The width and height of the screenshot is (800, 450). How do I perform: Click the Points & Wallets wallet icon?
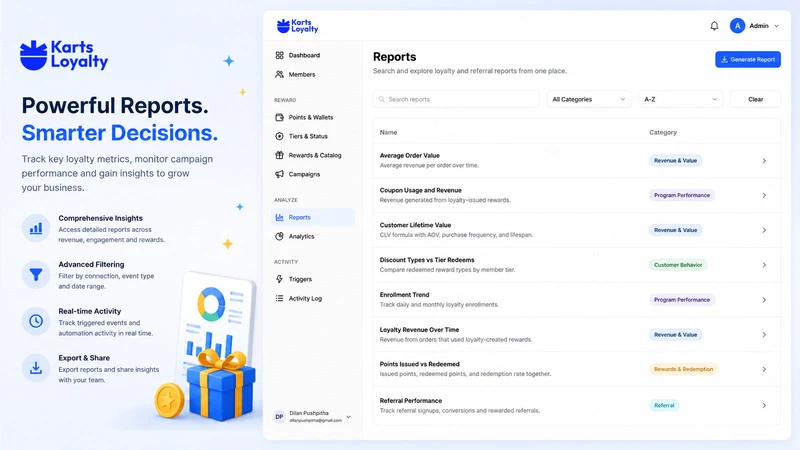pos(280,117)
